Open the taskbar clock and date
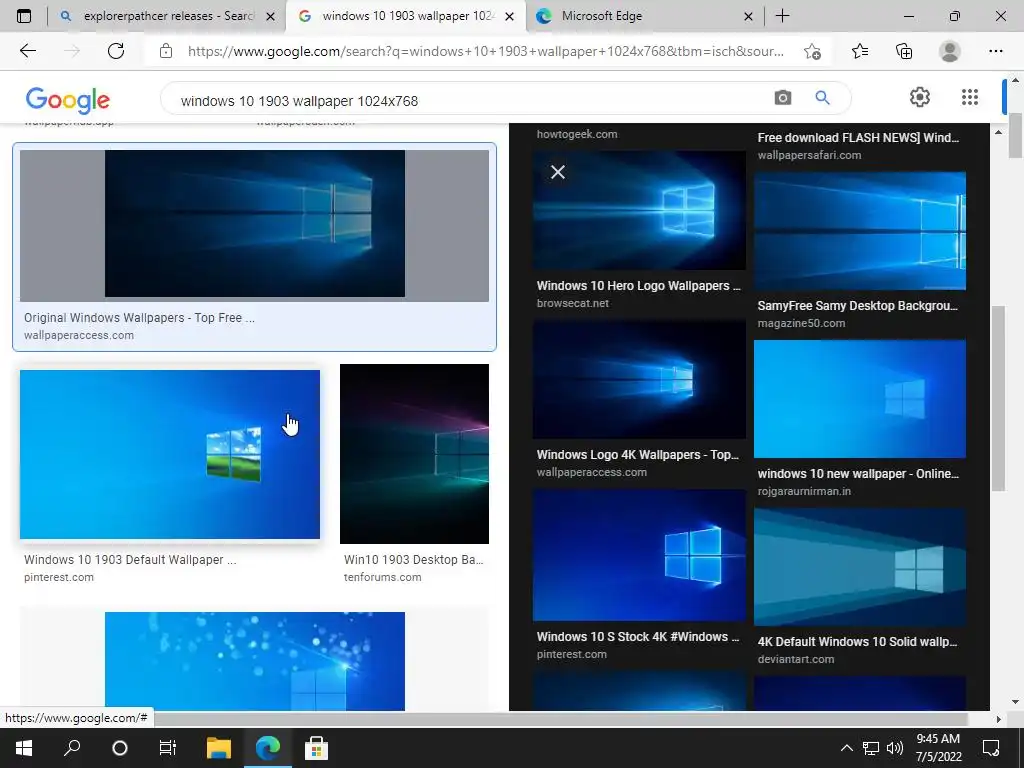The height and width of the screenshot is (768, 1024). (x=938, y=748)
